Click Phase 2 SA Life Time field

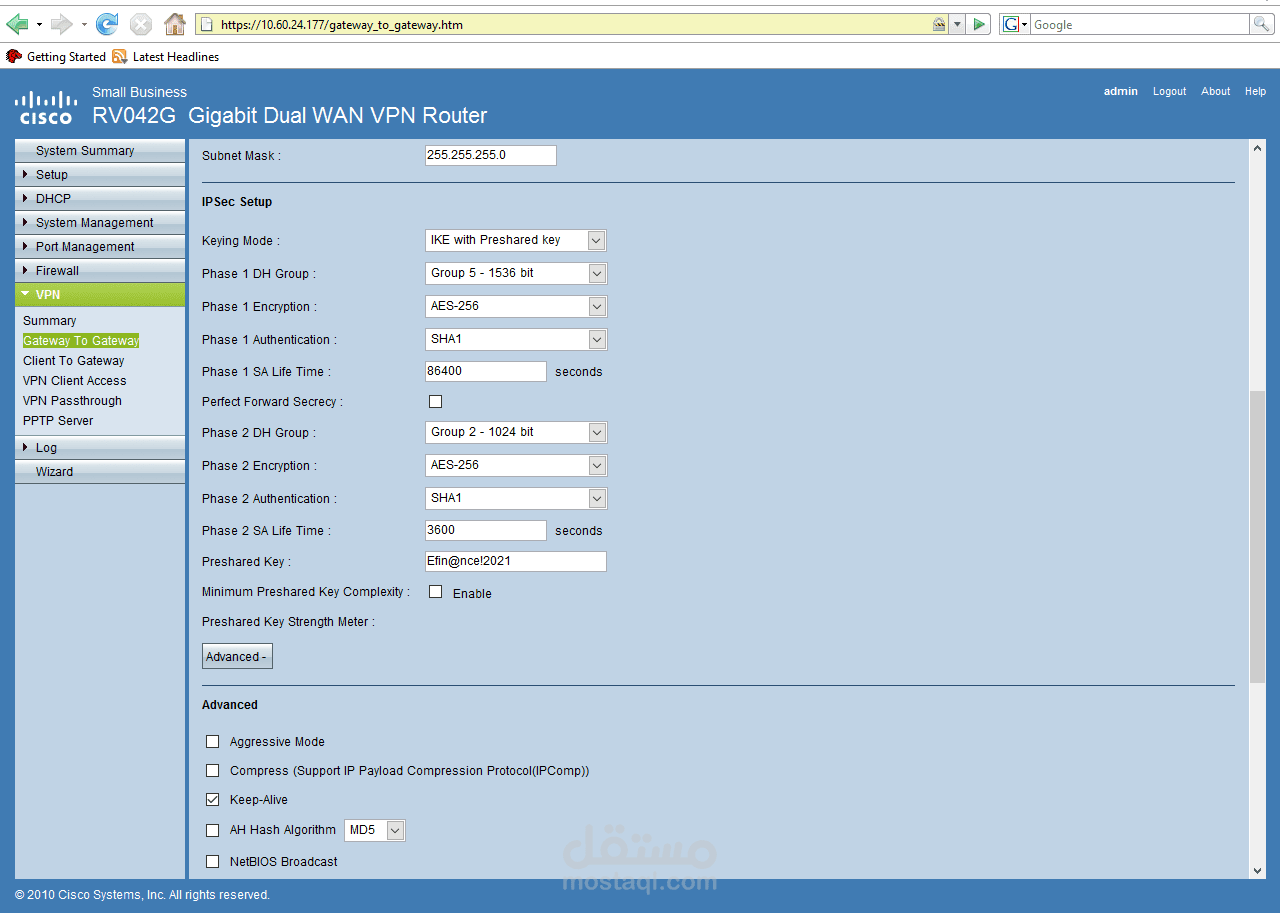[x=486, y=531]
